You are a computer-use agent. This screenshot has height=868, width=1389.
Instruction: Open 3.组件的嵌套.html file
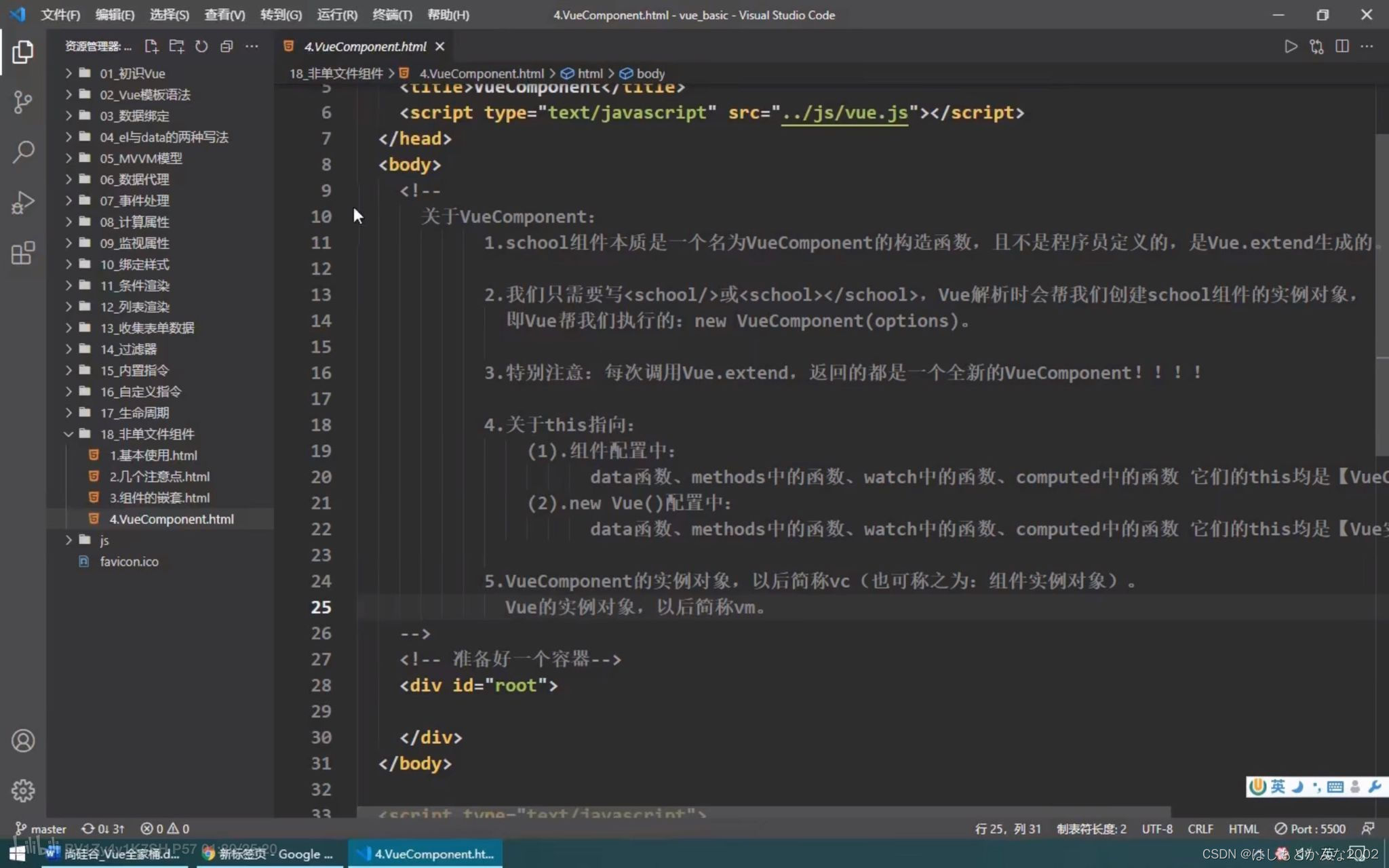(159, 498)
